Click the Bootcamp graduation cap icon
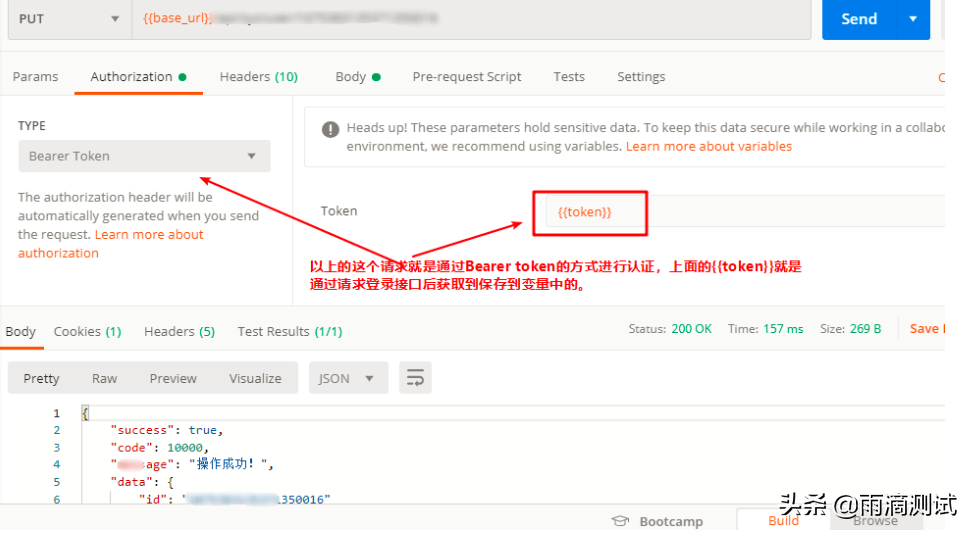 (x=620, y=521)
